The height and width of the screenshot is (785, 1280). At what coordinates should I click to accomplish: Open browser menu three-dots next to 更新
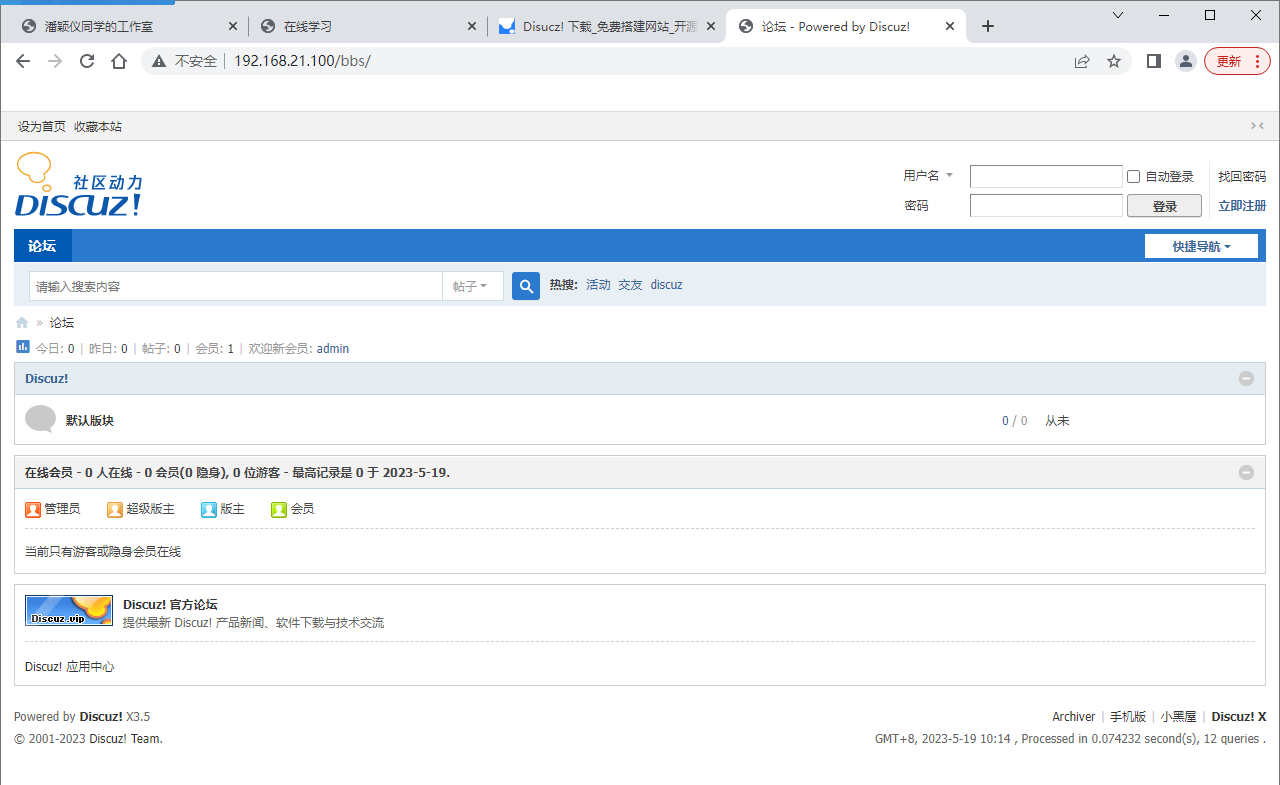tap(1256, 61)
